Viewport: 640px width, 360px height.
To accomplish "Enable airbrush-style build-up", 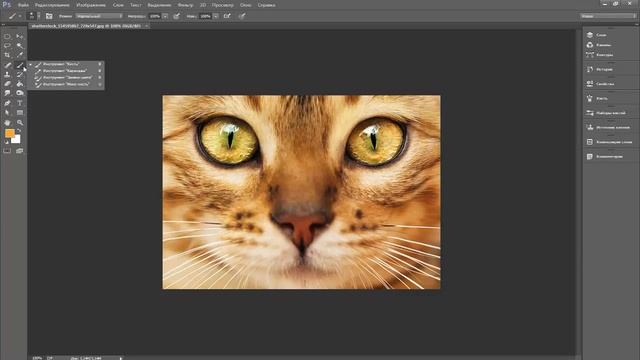I will [227, 16].
